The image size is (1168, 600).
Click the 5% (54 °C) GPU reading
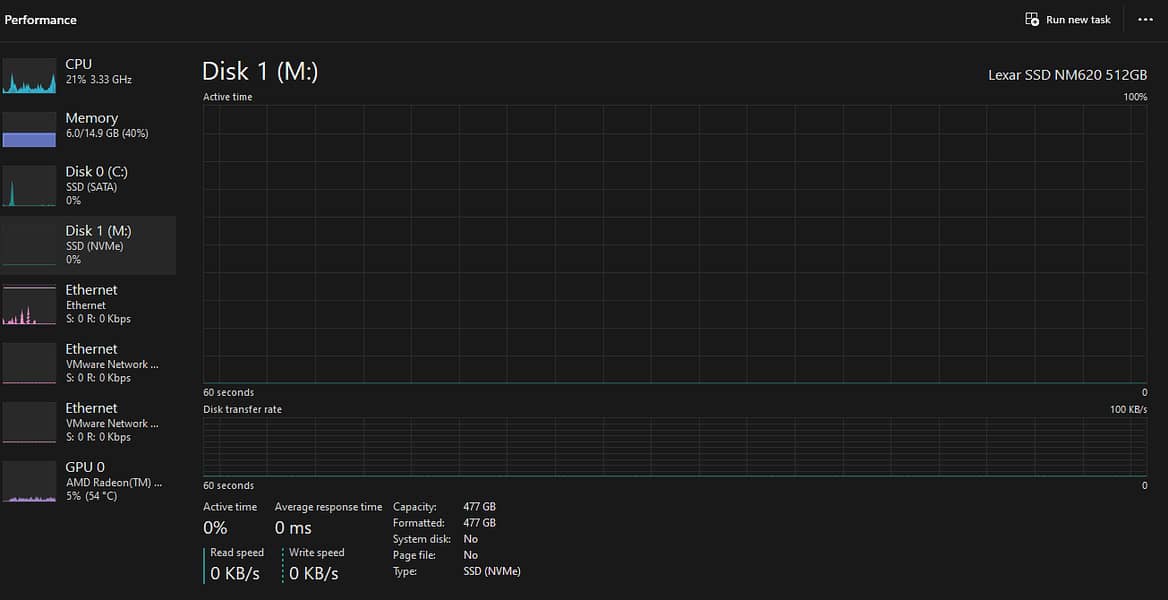pos(91,496)
